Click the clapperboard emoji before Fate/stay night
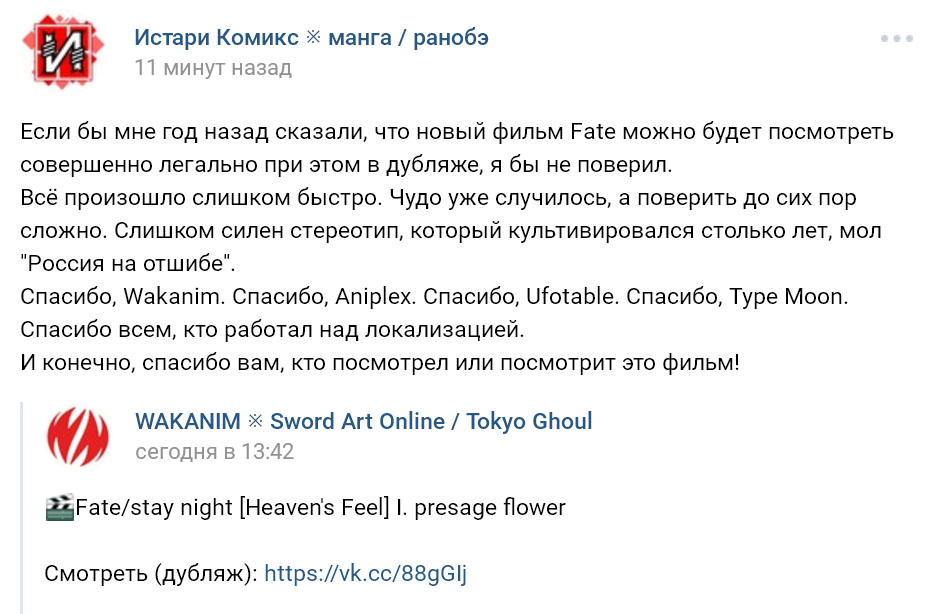Viewport: 940px width, 614px height. click(x=59, y=508)
